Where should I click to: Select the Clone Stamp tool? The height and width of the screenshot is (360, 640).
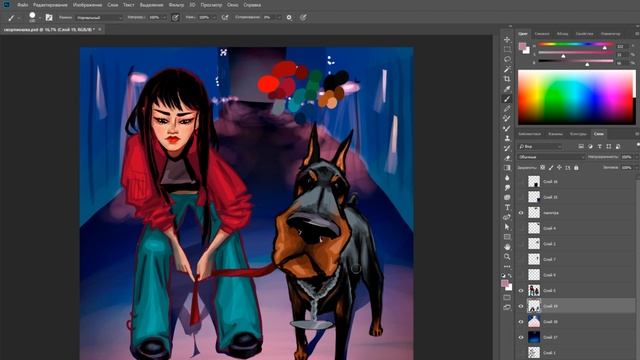507,138
